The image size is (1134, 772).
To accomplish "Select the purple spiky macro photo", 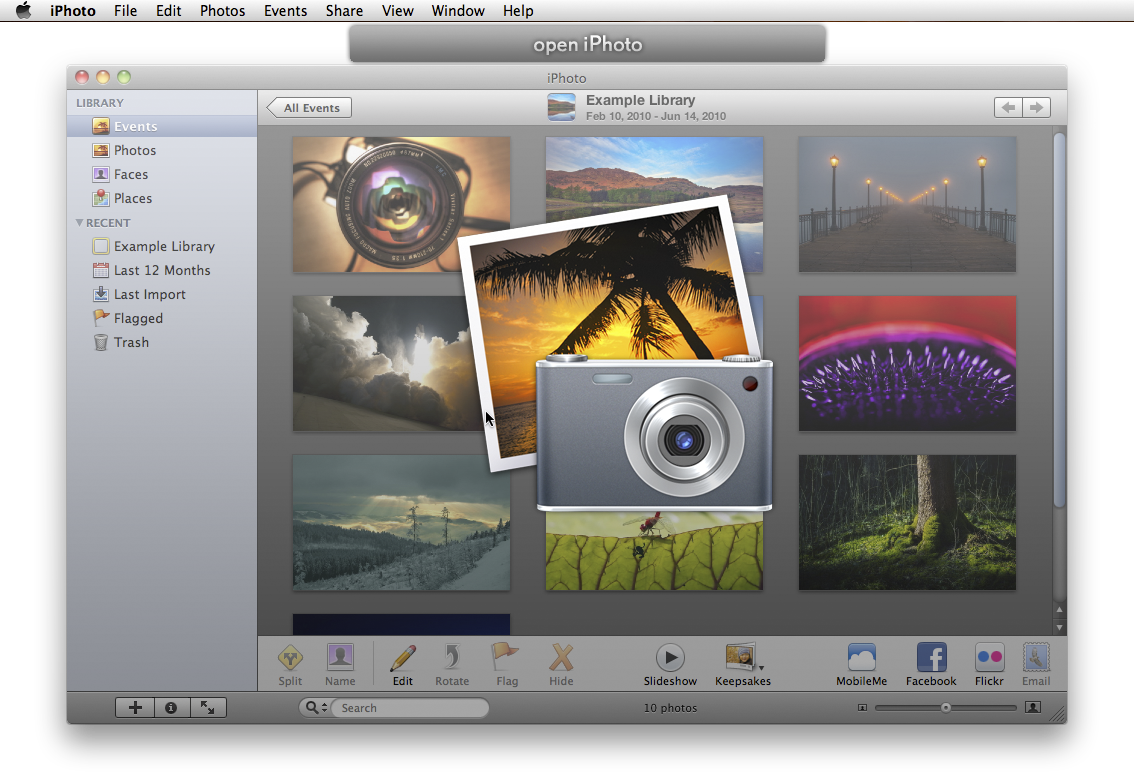I will tap(907, 363).
